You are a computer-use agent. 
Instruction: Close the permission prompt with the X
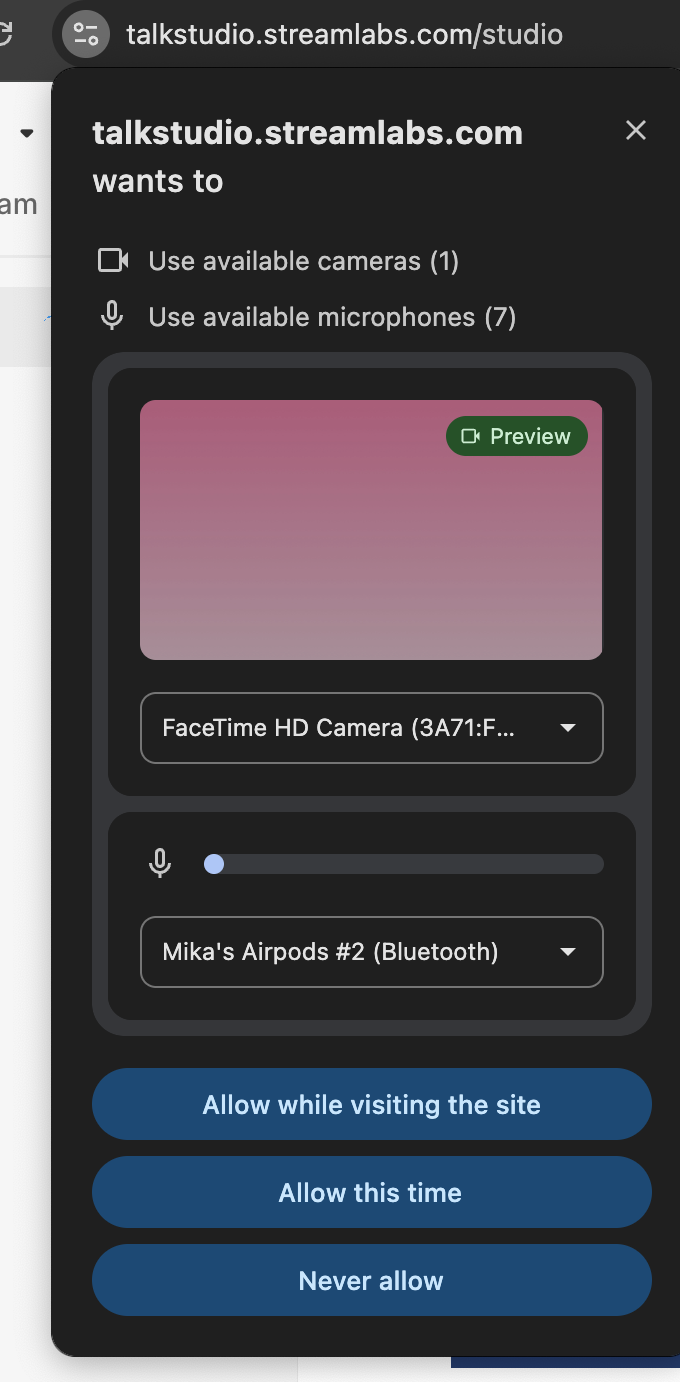[636, 130]
